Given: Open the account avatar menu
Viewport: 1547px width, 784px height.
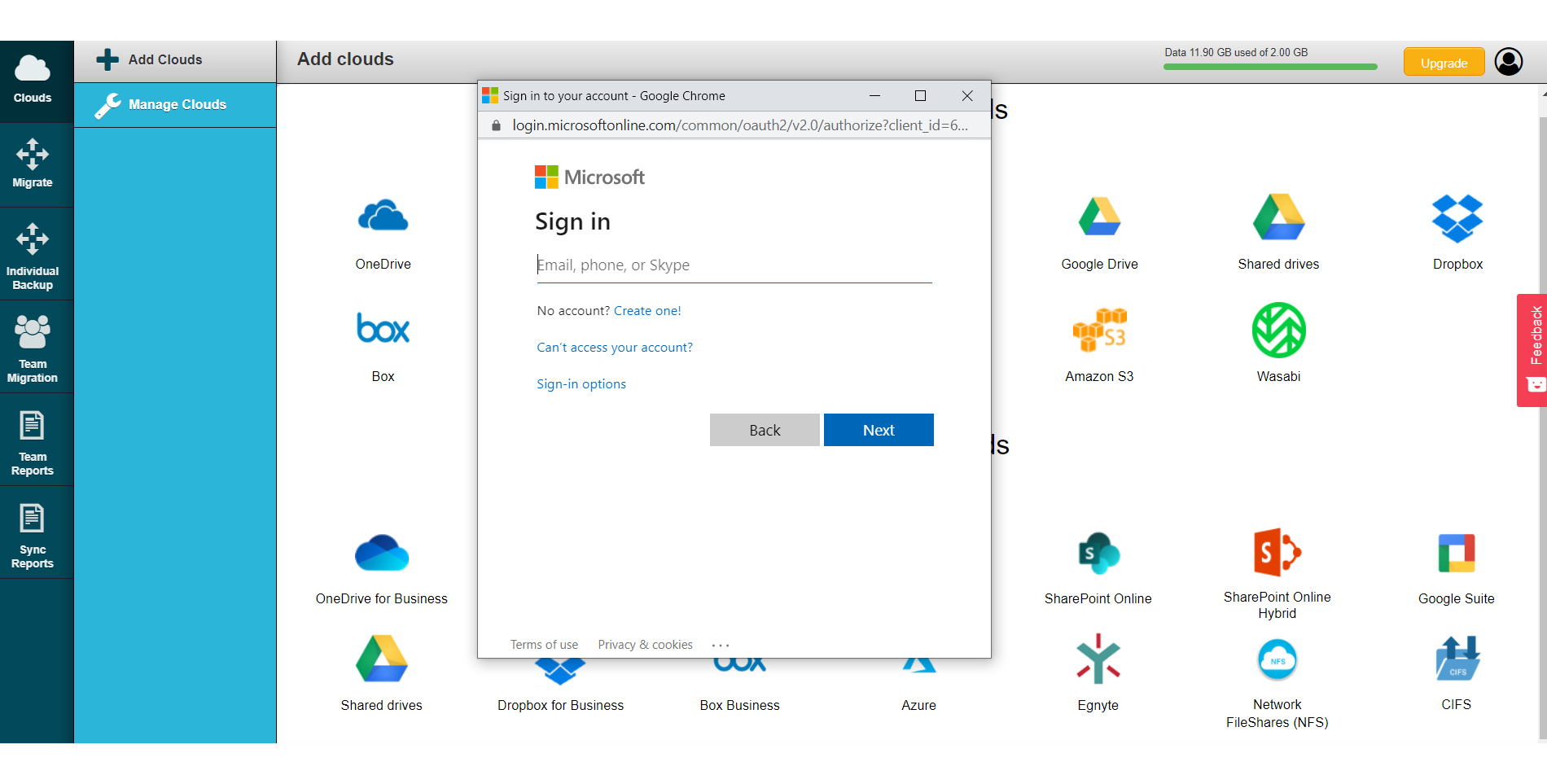Looking at the screenshot, I should (x=1508, y=61).
